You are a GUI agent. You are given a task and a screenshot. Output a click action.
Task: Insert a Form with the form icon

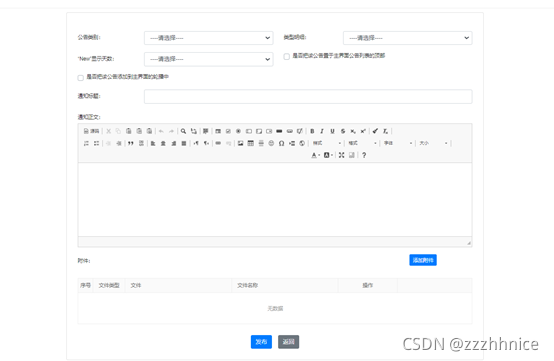[218, 131]
